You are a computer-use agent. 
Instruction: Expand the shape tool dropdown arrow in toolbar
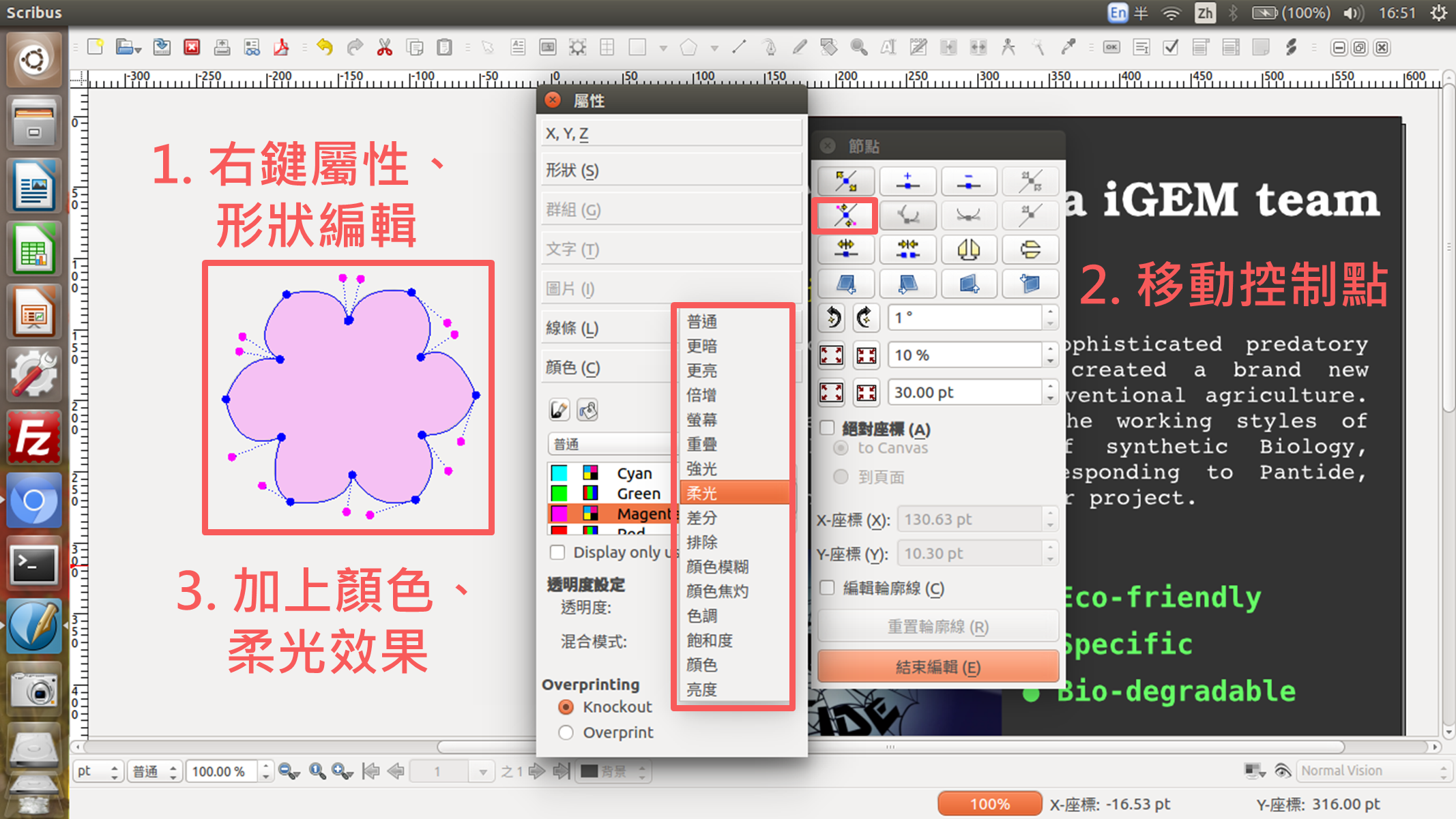(x=663, y=48)
